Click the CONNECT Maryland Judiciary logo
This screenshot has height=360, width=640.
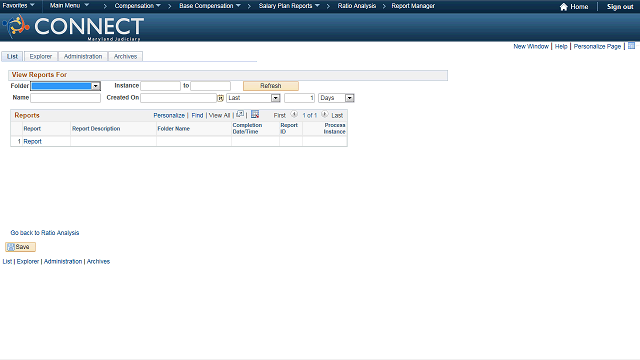click(73, 27)
